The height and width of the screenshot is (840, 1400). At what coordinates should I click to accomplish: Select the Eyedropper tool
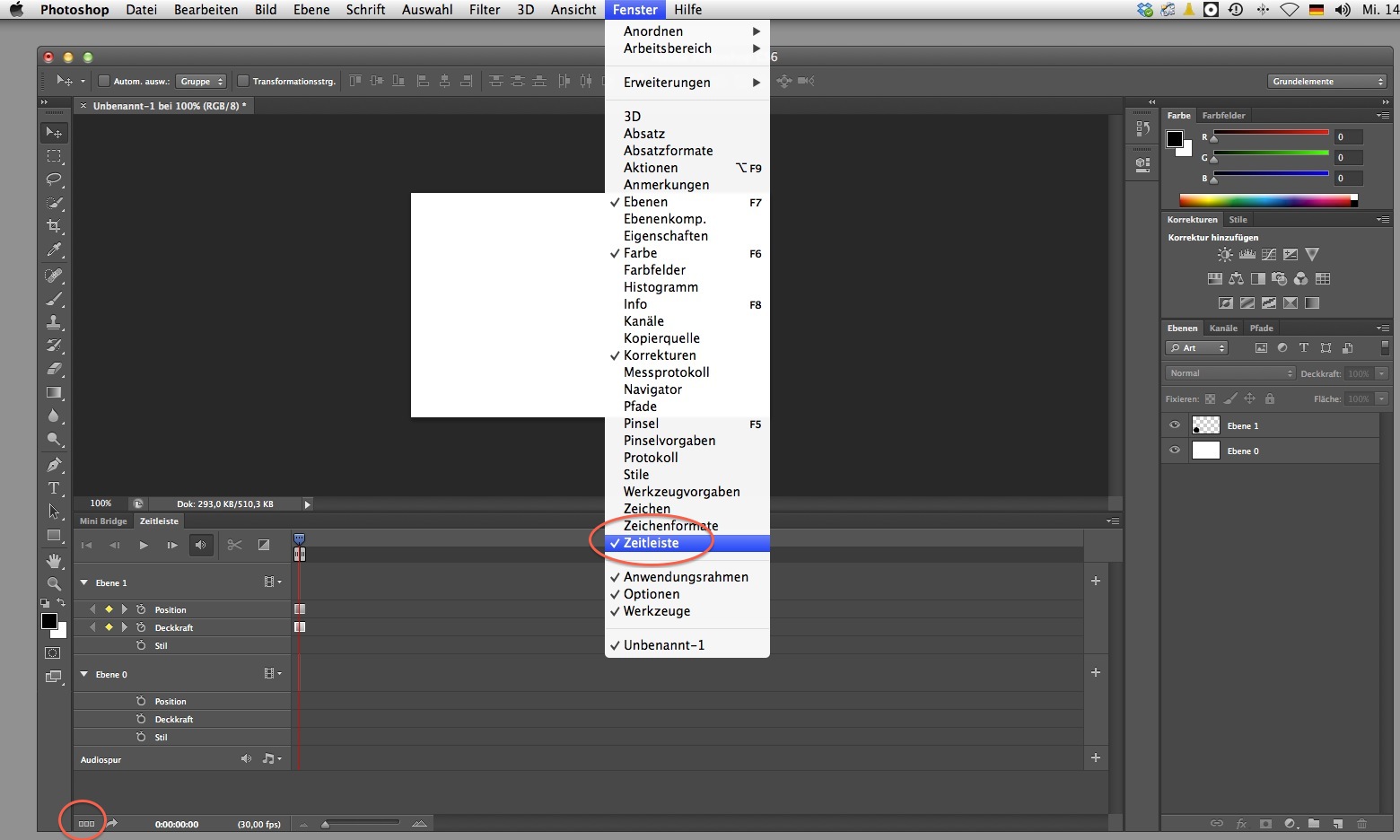pos(54,249)
